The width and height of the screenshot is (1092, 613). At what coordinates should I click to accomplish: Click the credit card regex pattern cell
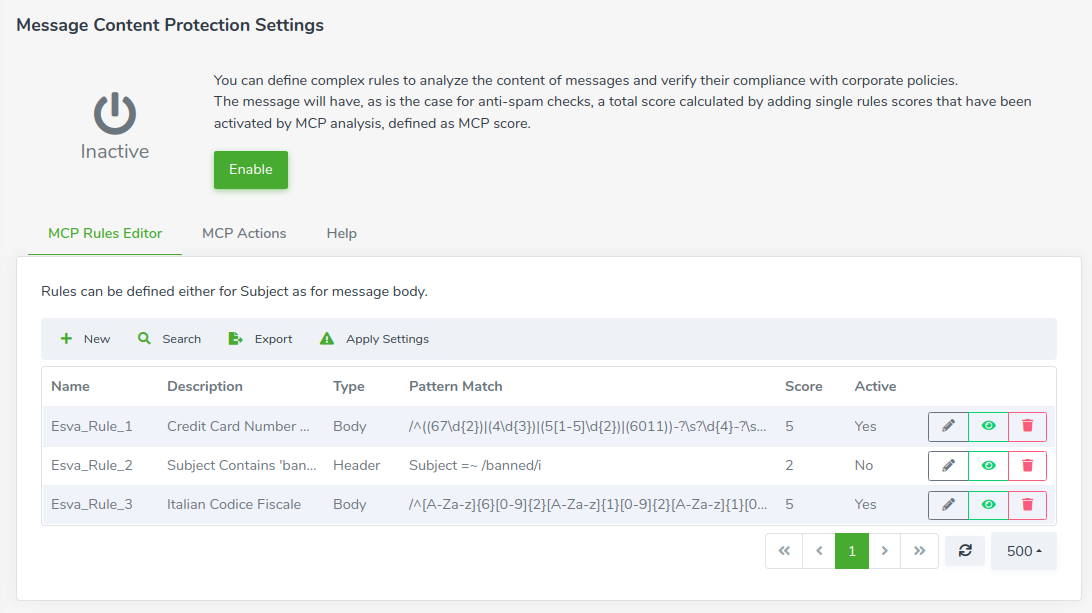pyautogui.click(x=587, y=426)
